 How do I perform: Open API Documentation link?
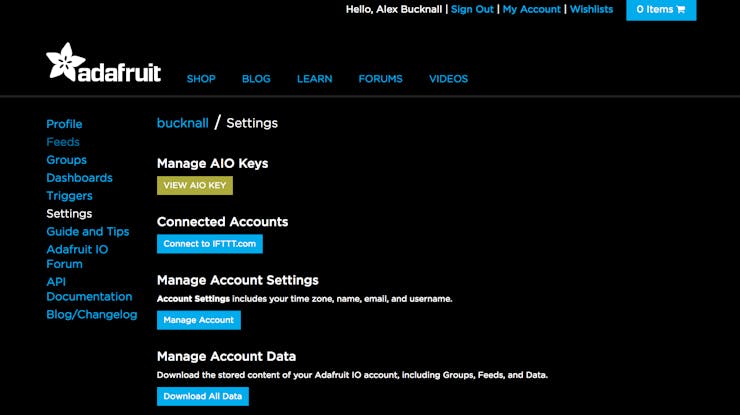click(x=89, y=289)
